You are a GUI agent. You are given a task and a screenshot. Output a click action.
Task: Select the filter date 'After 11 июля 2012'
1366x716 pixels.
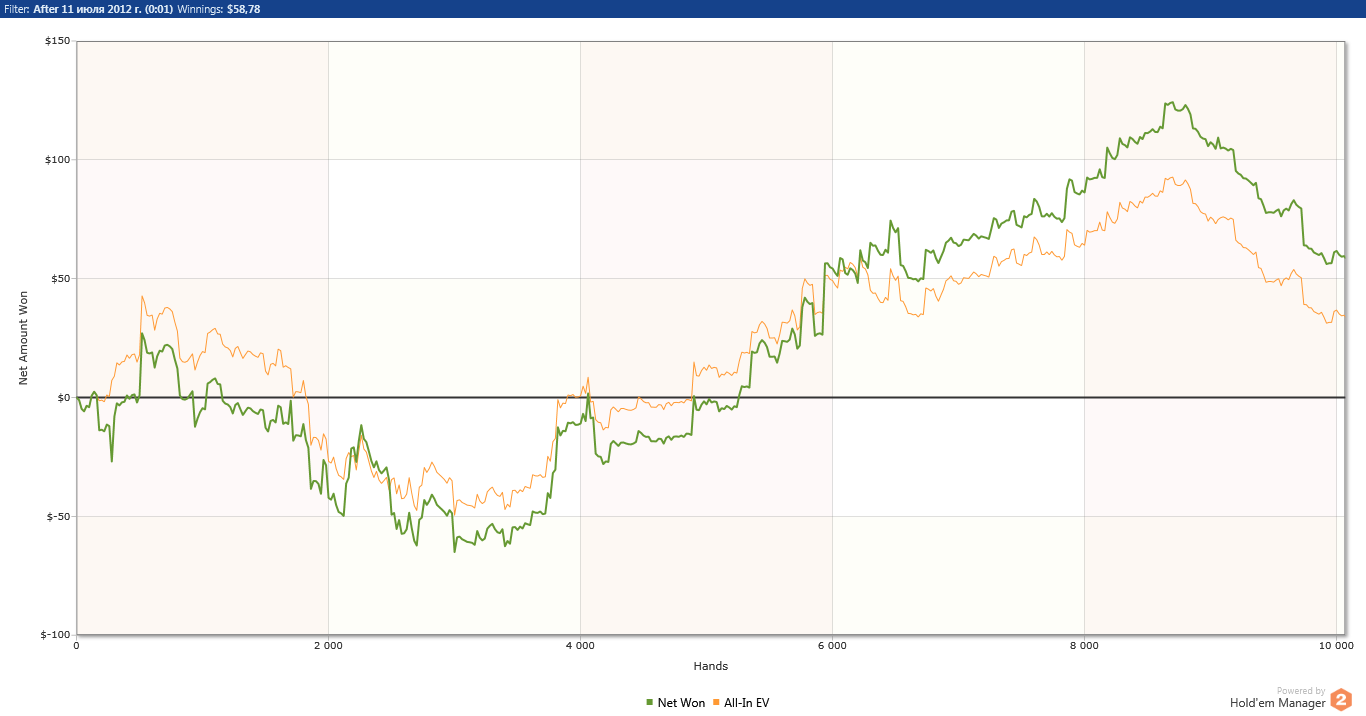[93, 9]
